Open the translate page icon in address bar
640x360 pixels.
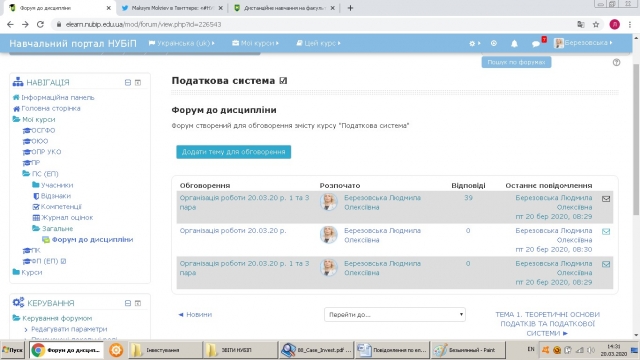pos(581,24)
